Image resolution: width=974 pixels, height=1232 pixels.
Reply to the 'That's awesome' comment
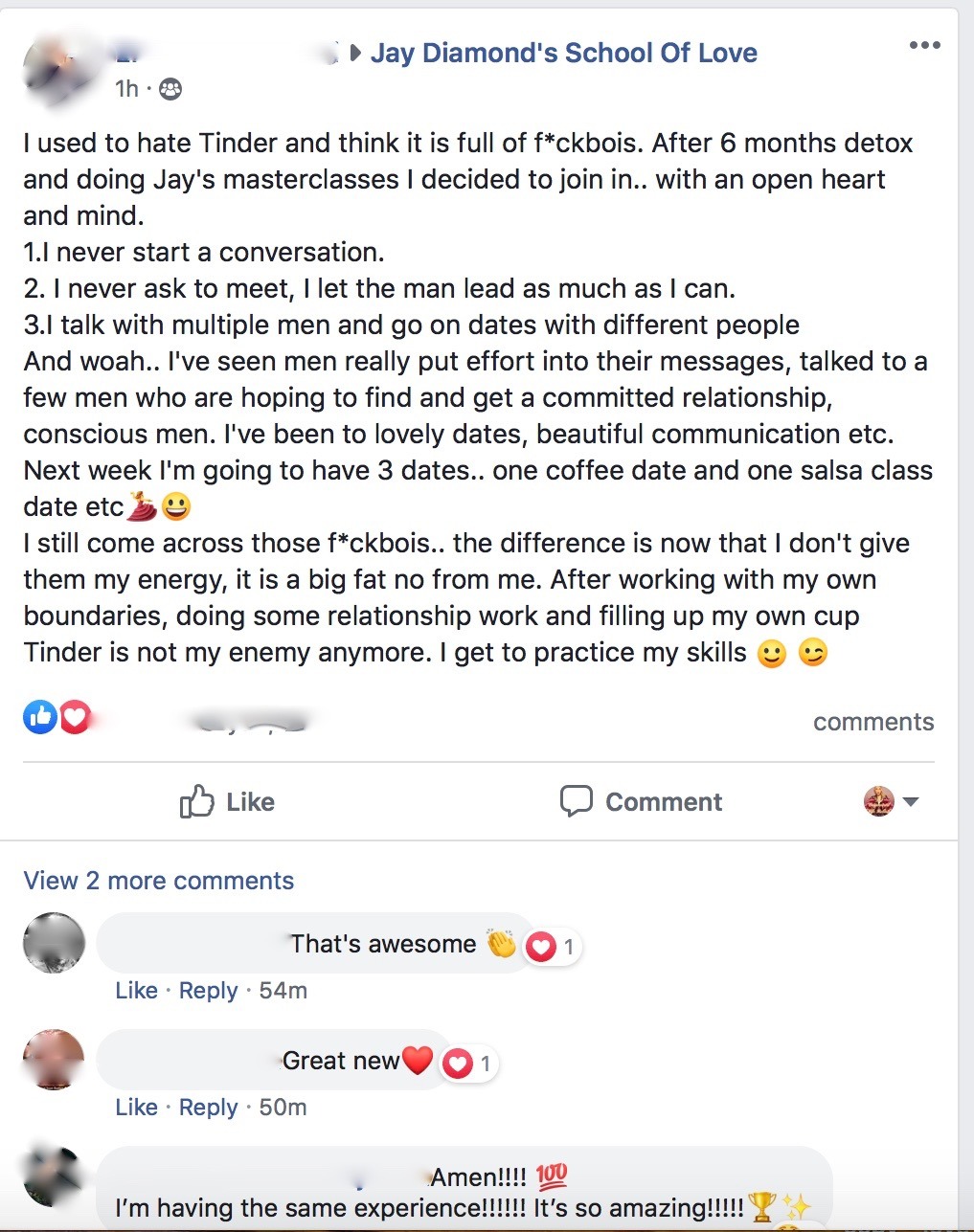coord(208,991)
